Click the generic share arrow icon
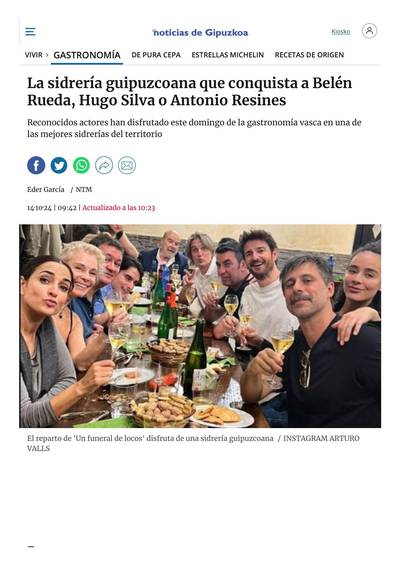The height and width of the screenshot is (566, 400). coord(104,165)
